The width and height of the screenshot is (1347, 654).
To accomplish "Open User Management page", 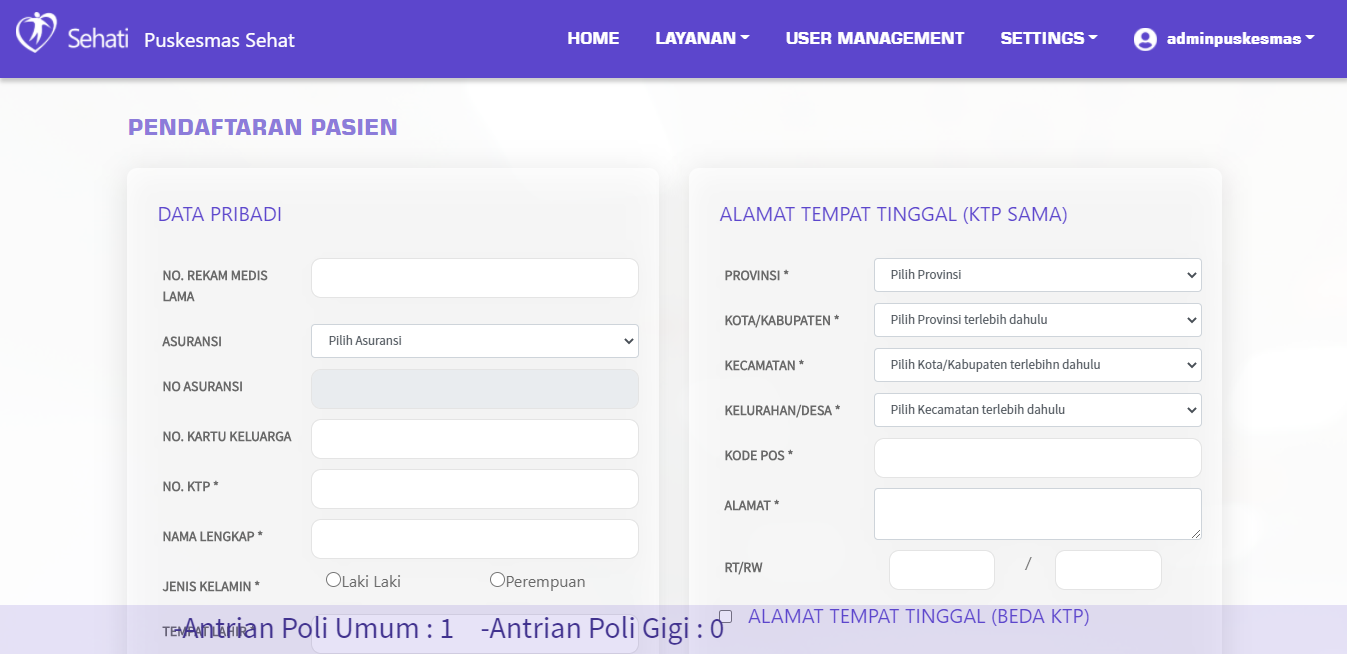I will pos(874,38).
